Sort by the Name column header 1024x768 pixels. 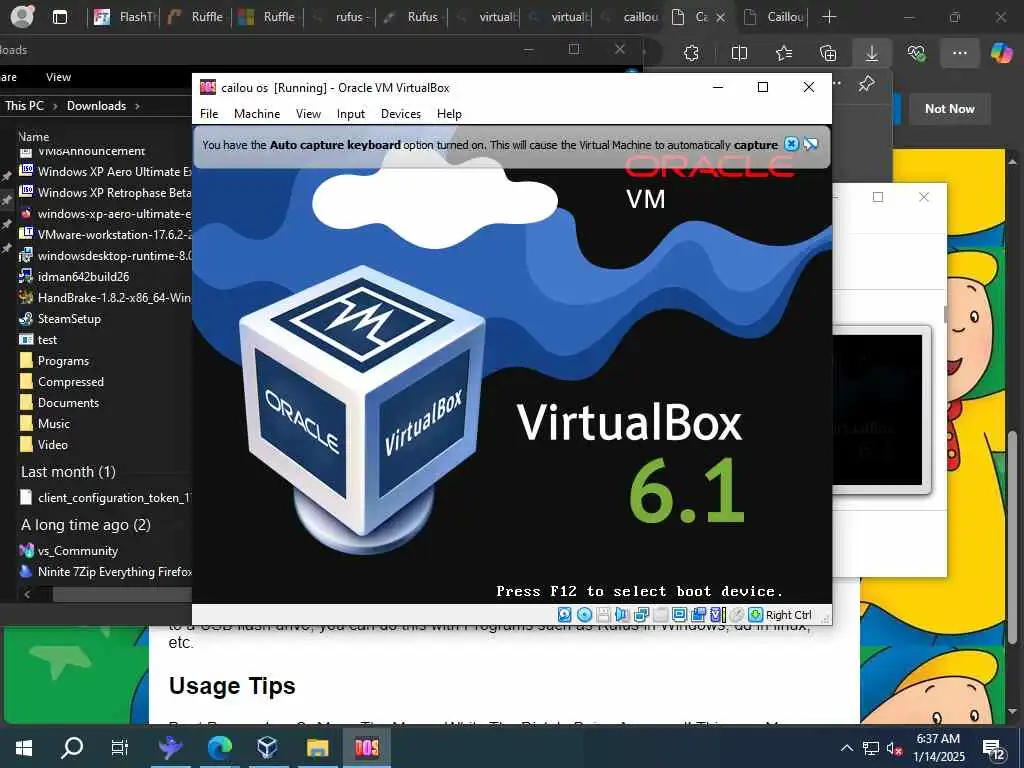(x=33, y=136)
